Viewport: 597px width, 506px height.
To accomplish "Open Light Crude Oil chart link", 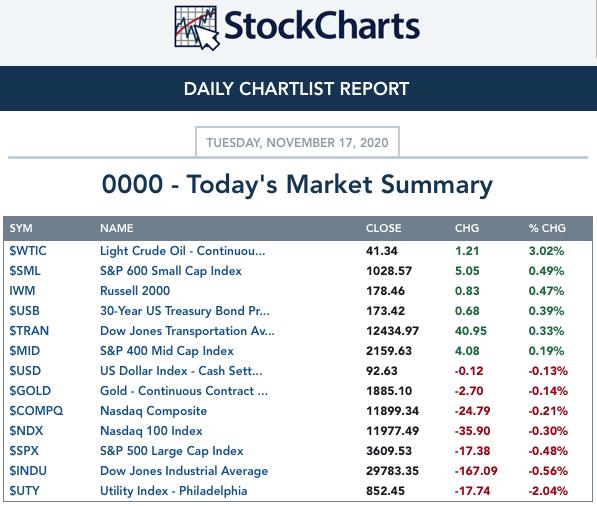I will coord(183,251).
